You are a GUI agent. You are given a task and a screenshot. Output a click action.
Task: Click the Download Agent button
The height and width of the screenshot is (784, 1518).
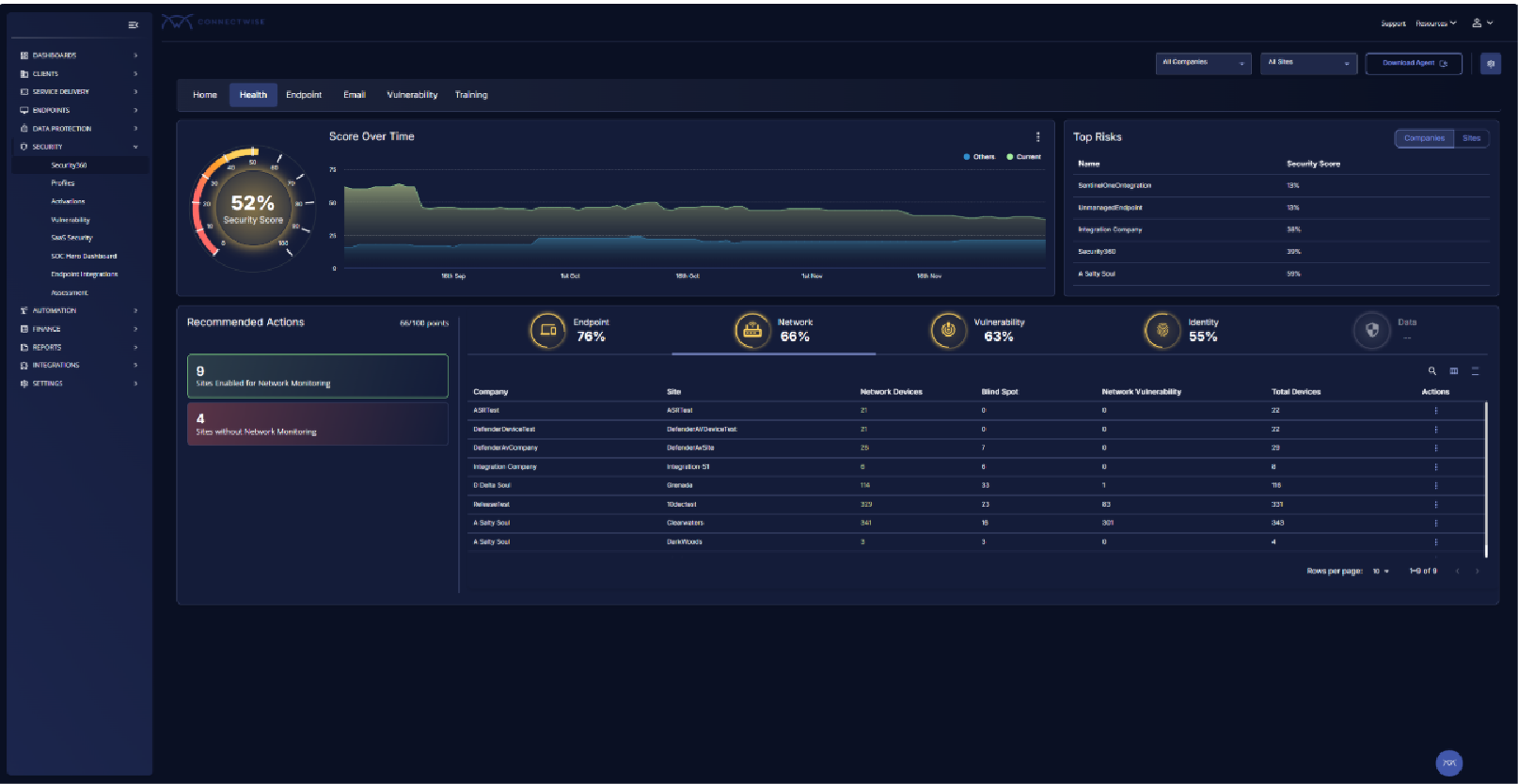click(1414, 63)
